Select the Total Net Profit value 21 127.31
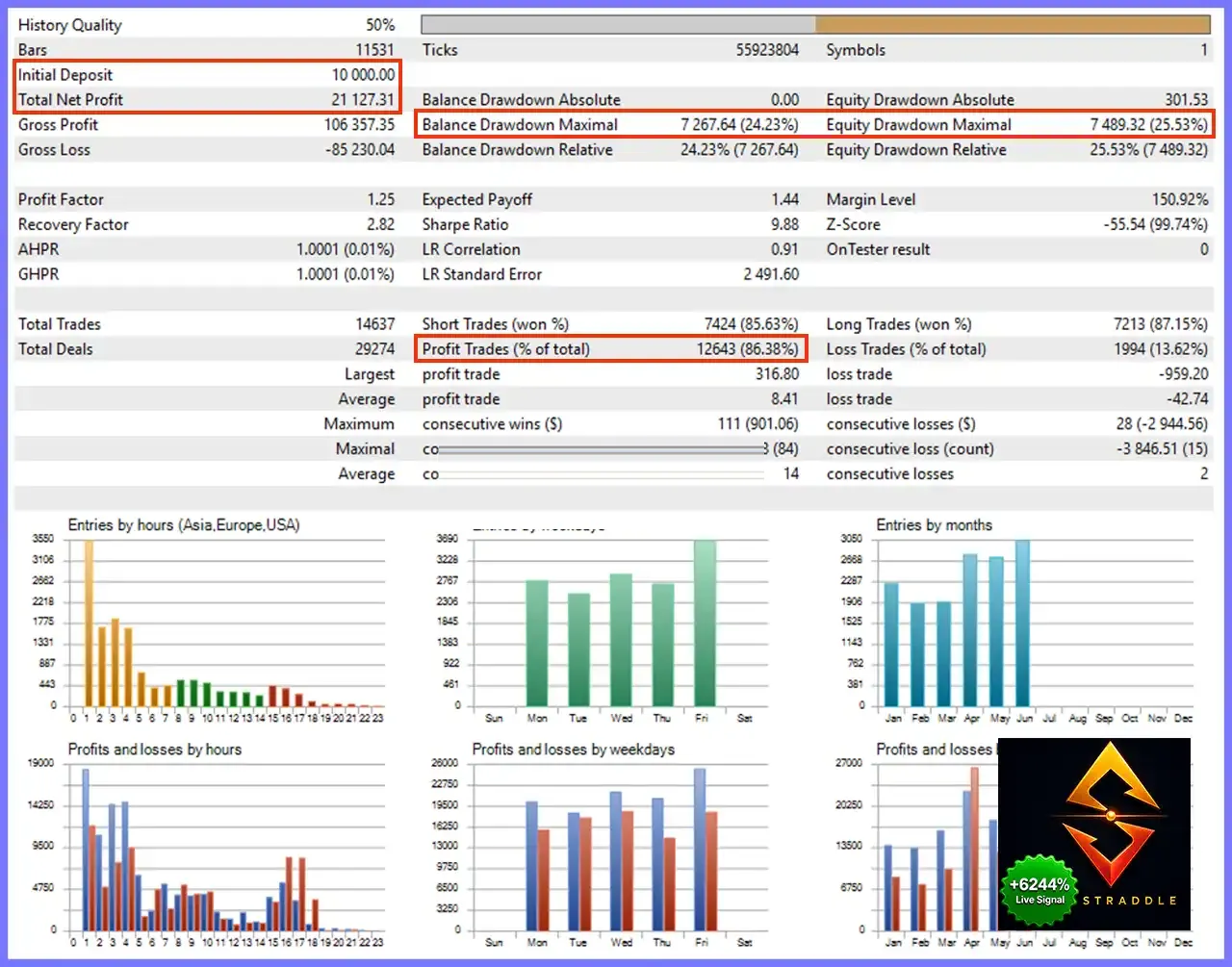The image size is (1232, 967). 363,100
